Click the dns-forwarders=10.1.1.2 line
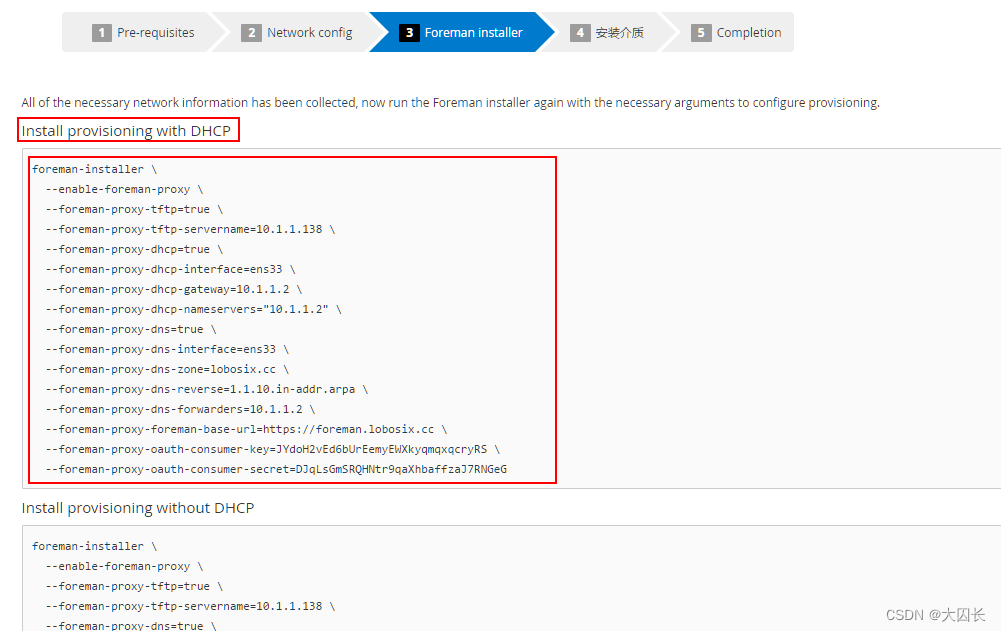The image size is (1001, 631). tap(181, 409)
